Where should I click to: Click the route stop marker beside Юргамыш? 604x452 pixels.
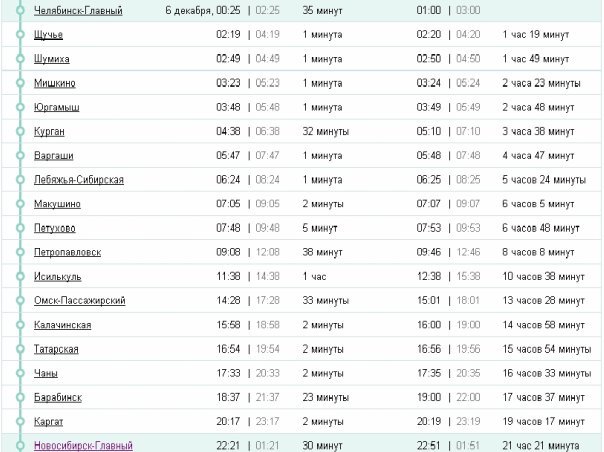point(20,107)
